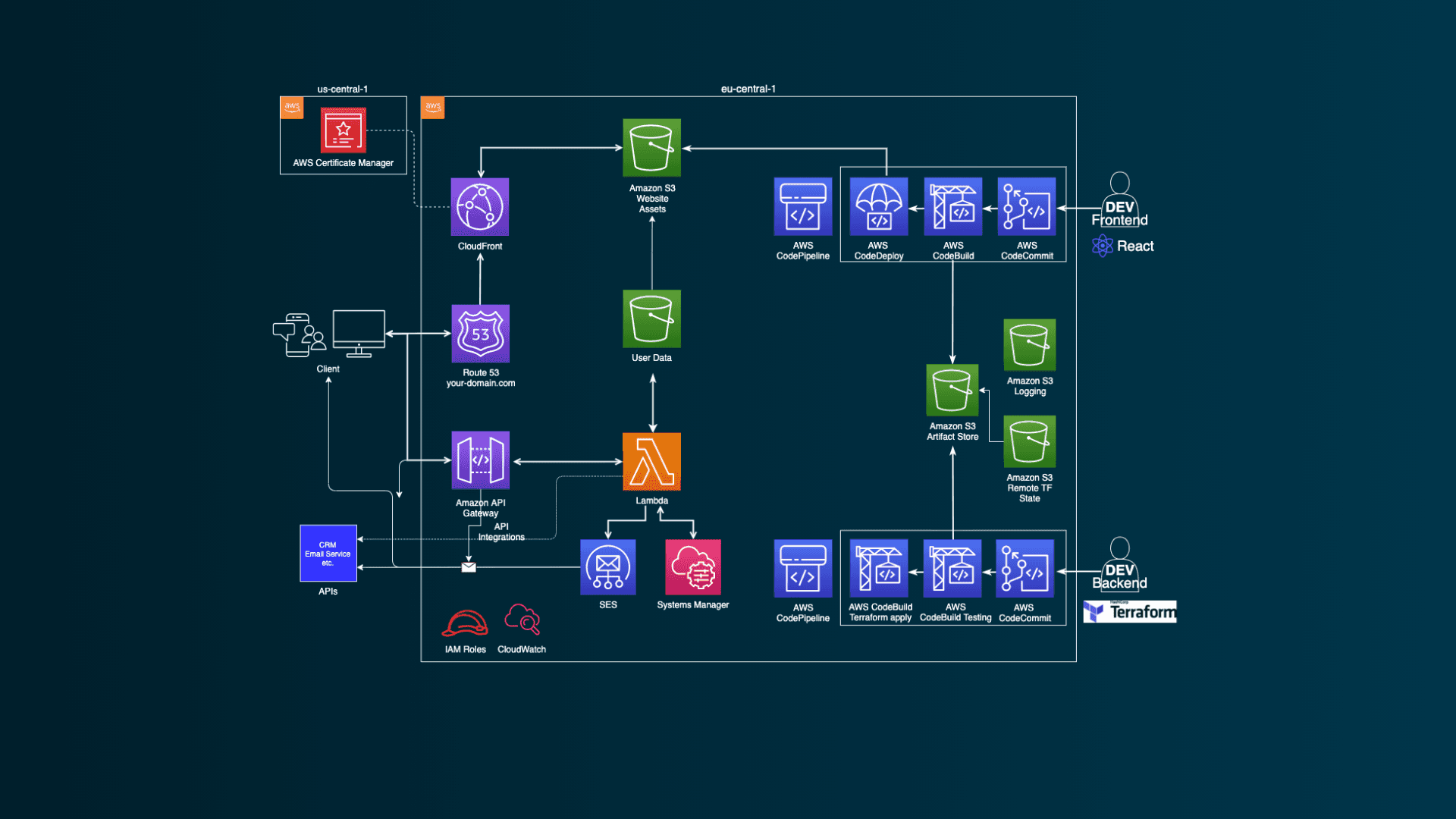Click the AWS Certificate Manager icon

[343, 130]
